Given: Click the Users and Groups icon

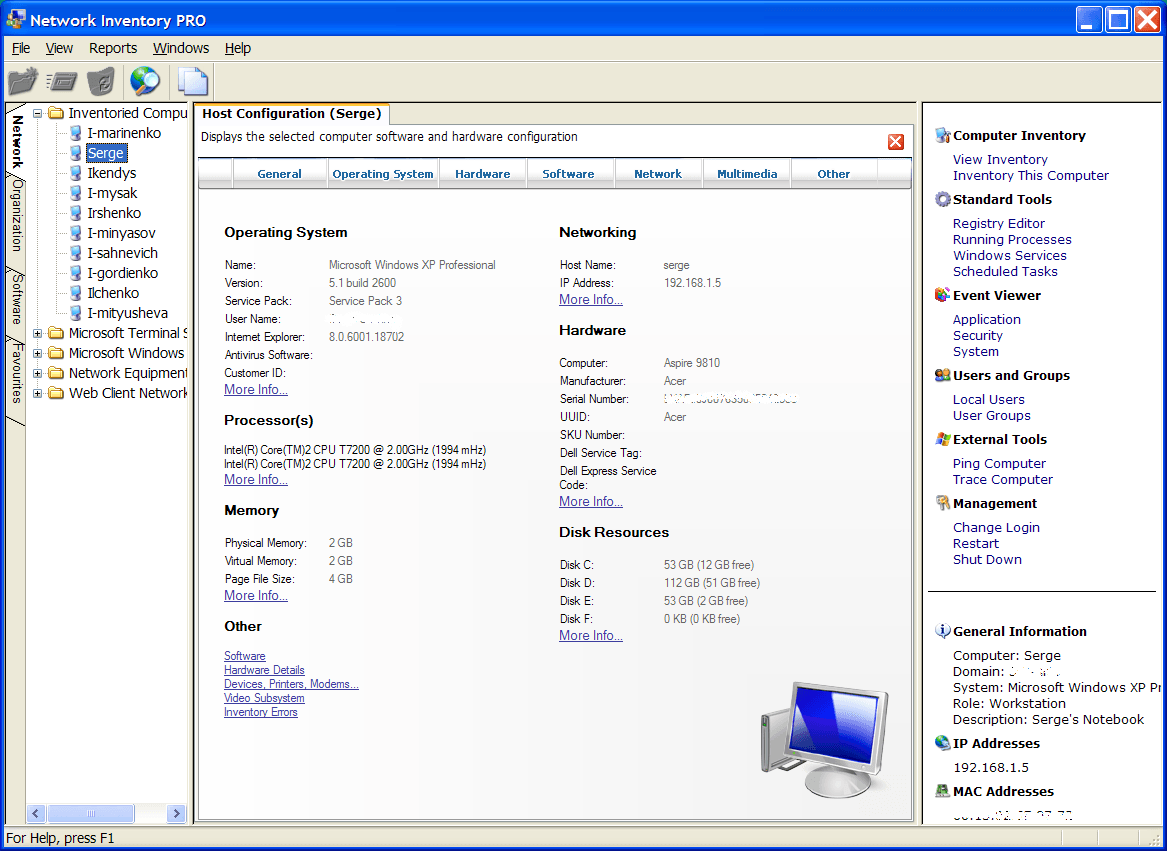Looking at the screenshot, I should [x=940, y=375].
